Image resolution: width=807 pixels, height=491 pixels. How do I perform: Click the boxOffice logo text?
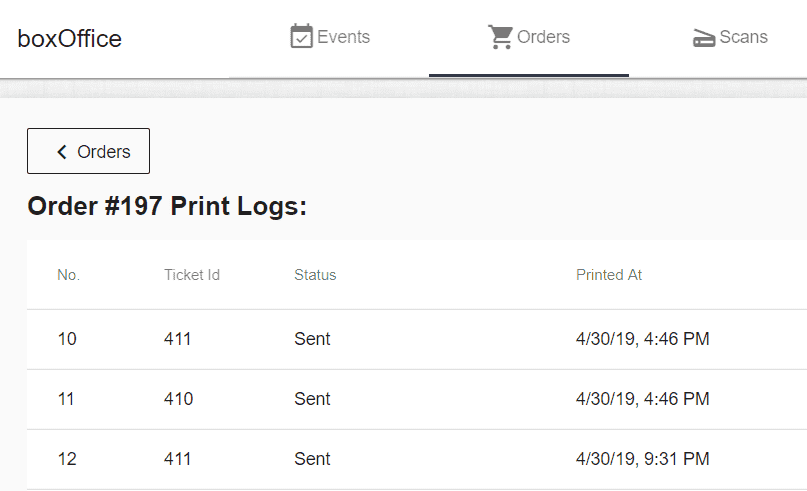click(69, 39)
